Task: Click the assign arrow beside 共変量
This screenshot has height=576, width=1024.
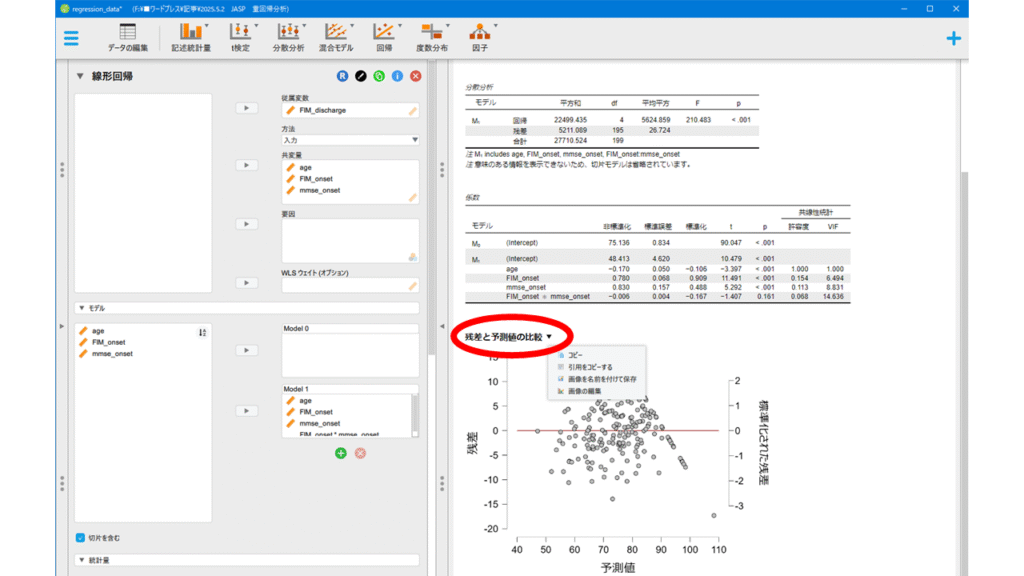Action: click(x=246, y=165)
